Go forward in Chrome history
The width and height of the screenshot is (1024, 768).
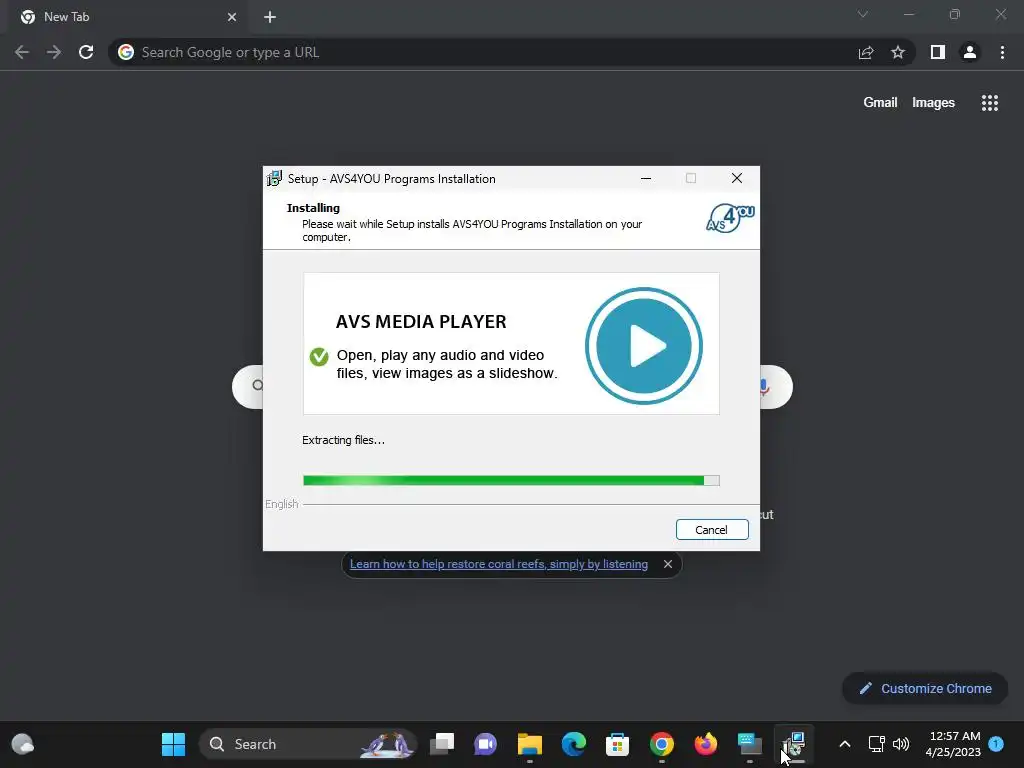point(54,52)
